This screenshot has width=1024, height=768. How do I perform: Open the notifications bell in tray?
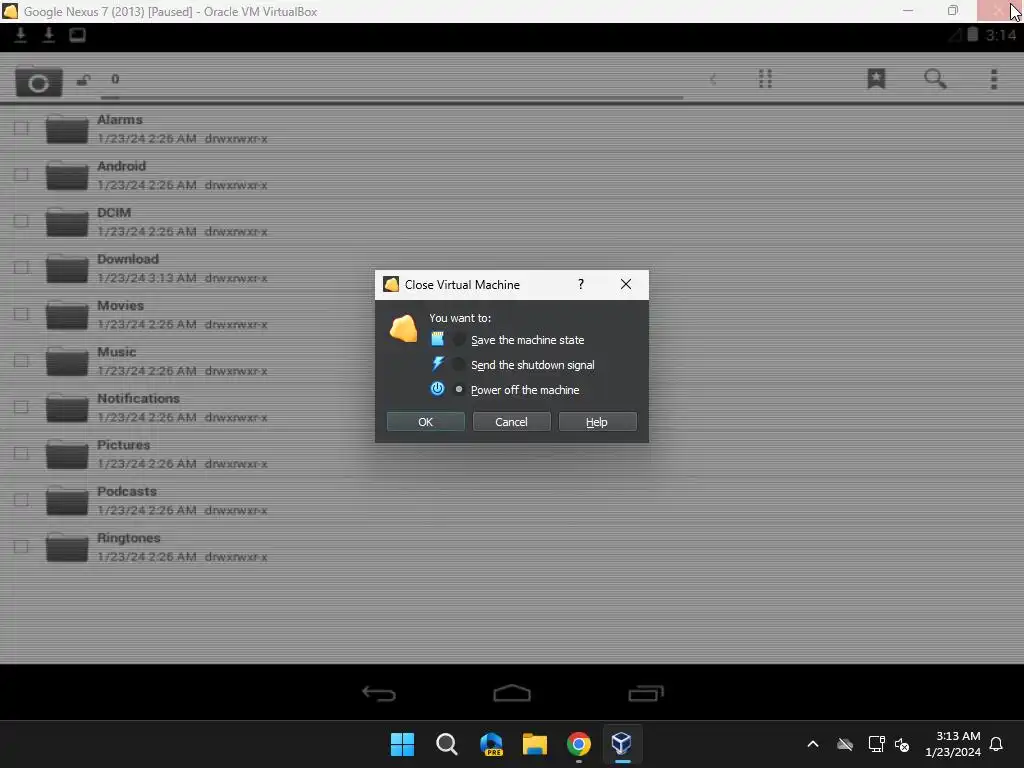click(x=996, y=744)
